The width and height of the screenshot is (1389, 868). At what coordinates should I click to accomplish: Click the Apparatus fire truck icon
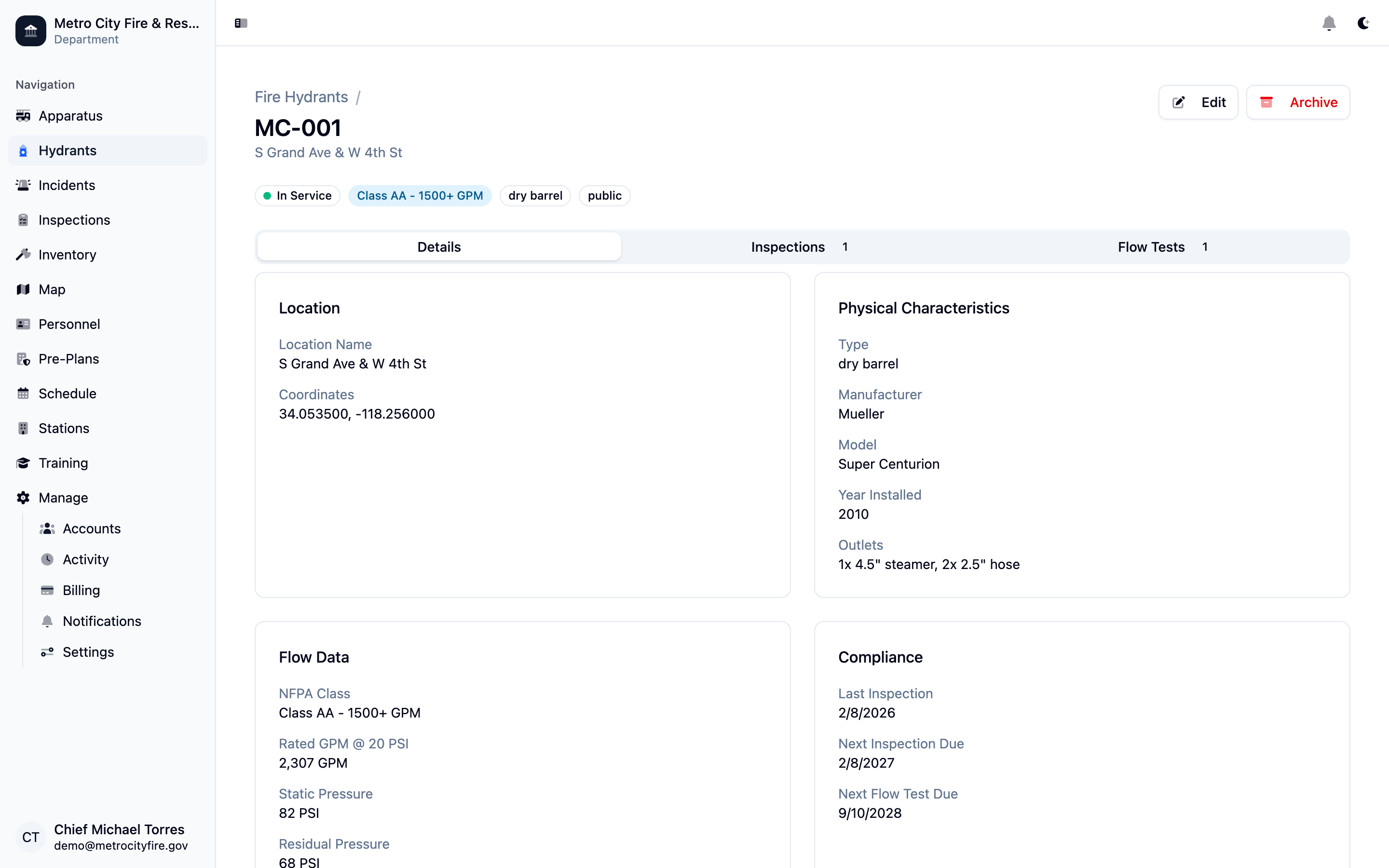coord(23,116)
